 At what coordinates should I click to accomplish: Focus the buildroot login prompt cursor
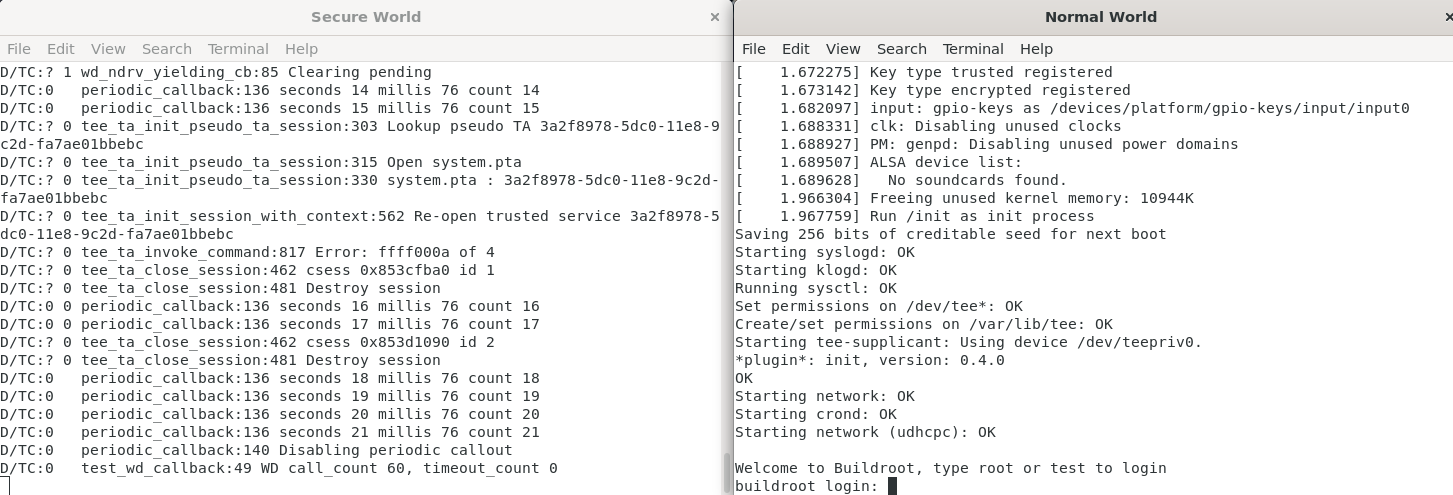click(x=892, y=486)
